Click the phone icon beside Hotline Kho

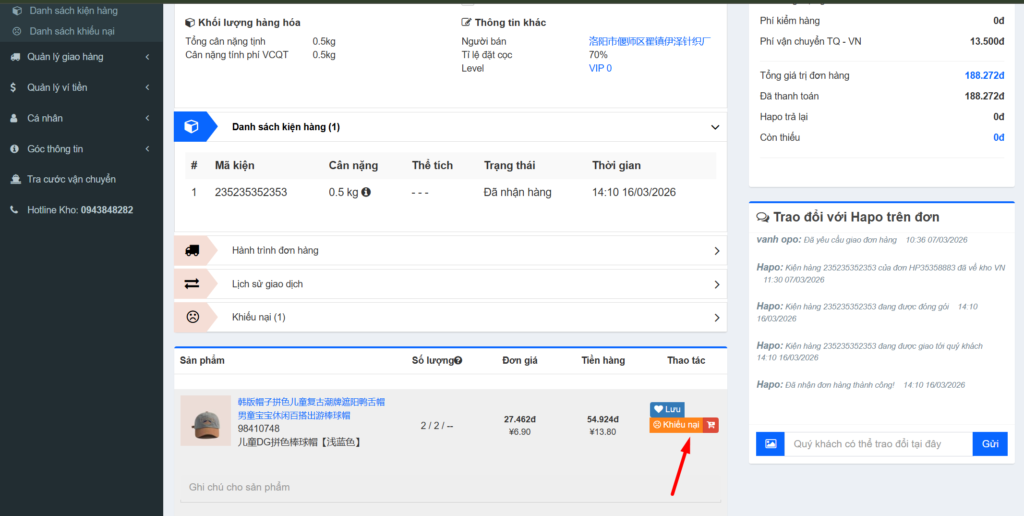(14, 210)
